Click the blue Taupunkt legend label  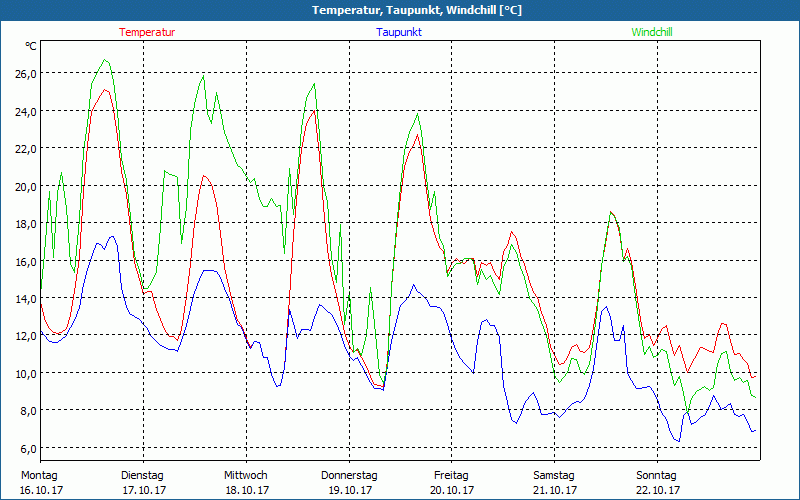[x=399, y=32]
